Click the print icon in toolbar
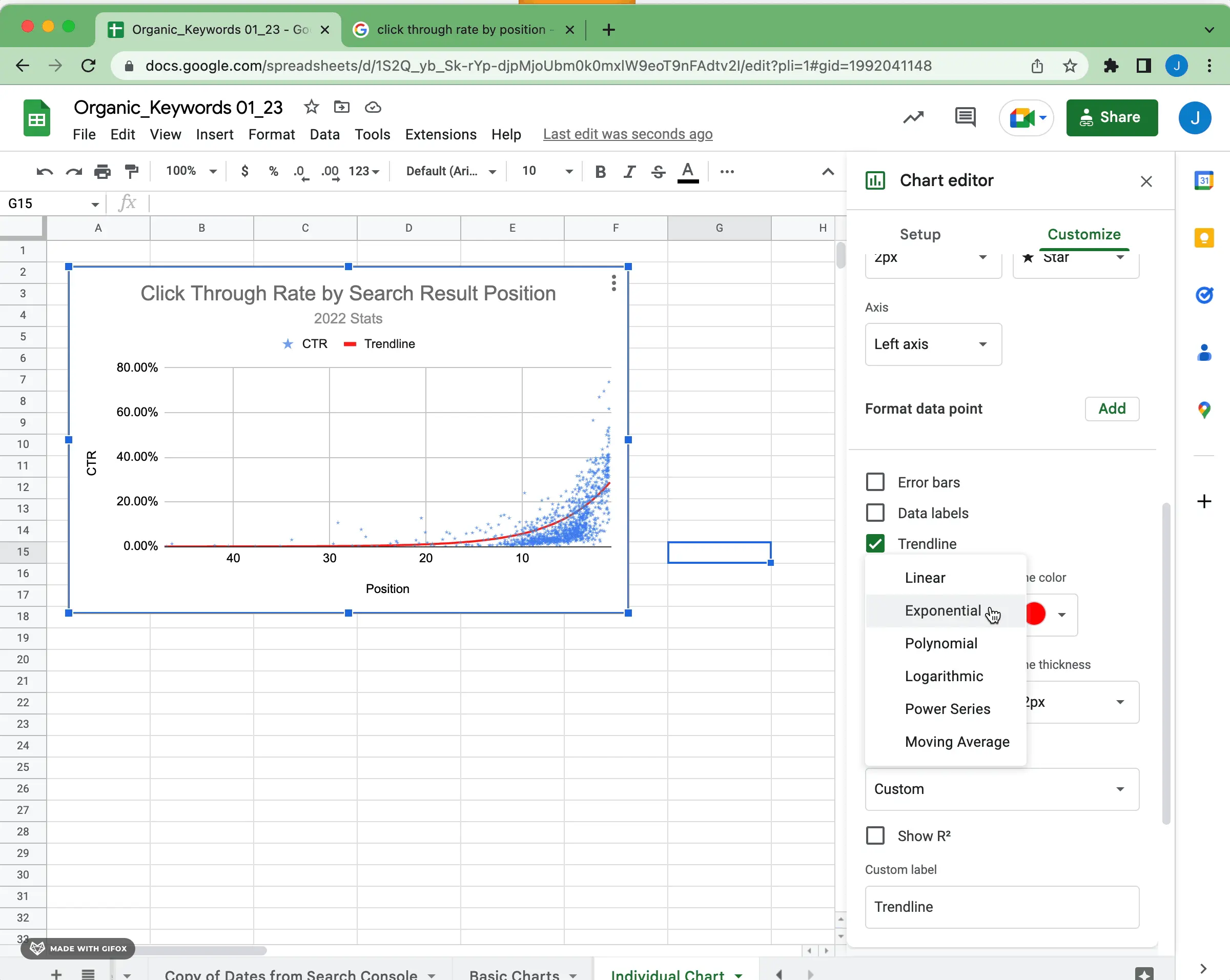Viewport: 1230px width, 980px height. (101, 172)
